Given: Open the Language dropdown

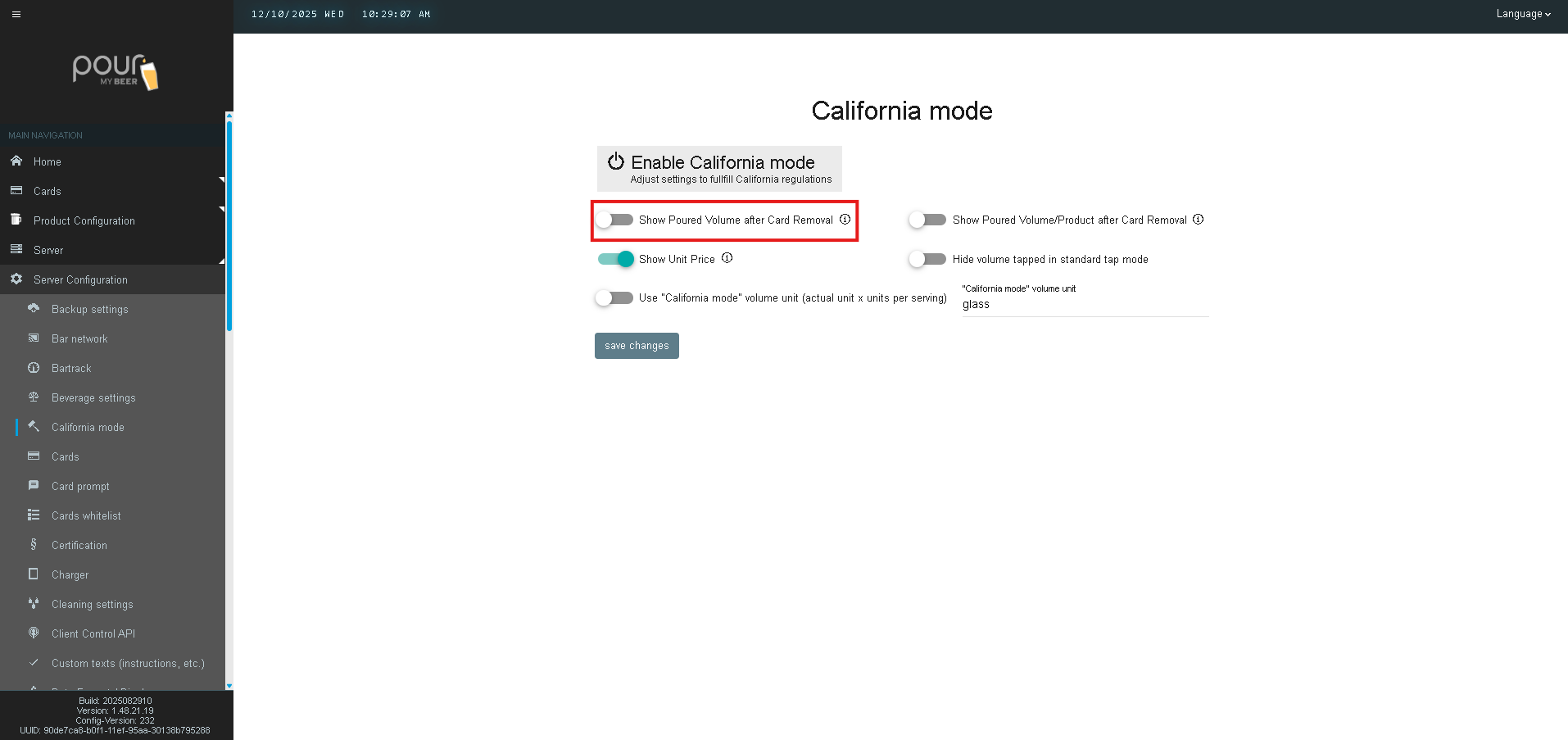Looking at the screenshot, I should tap(1522, 14).
